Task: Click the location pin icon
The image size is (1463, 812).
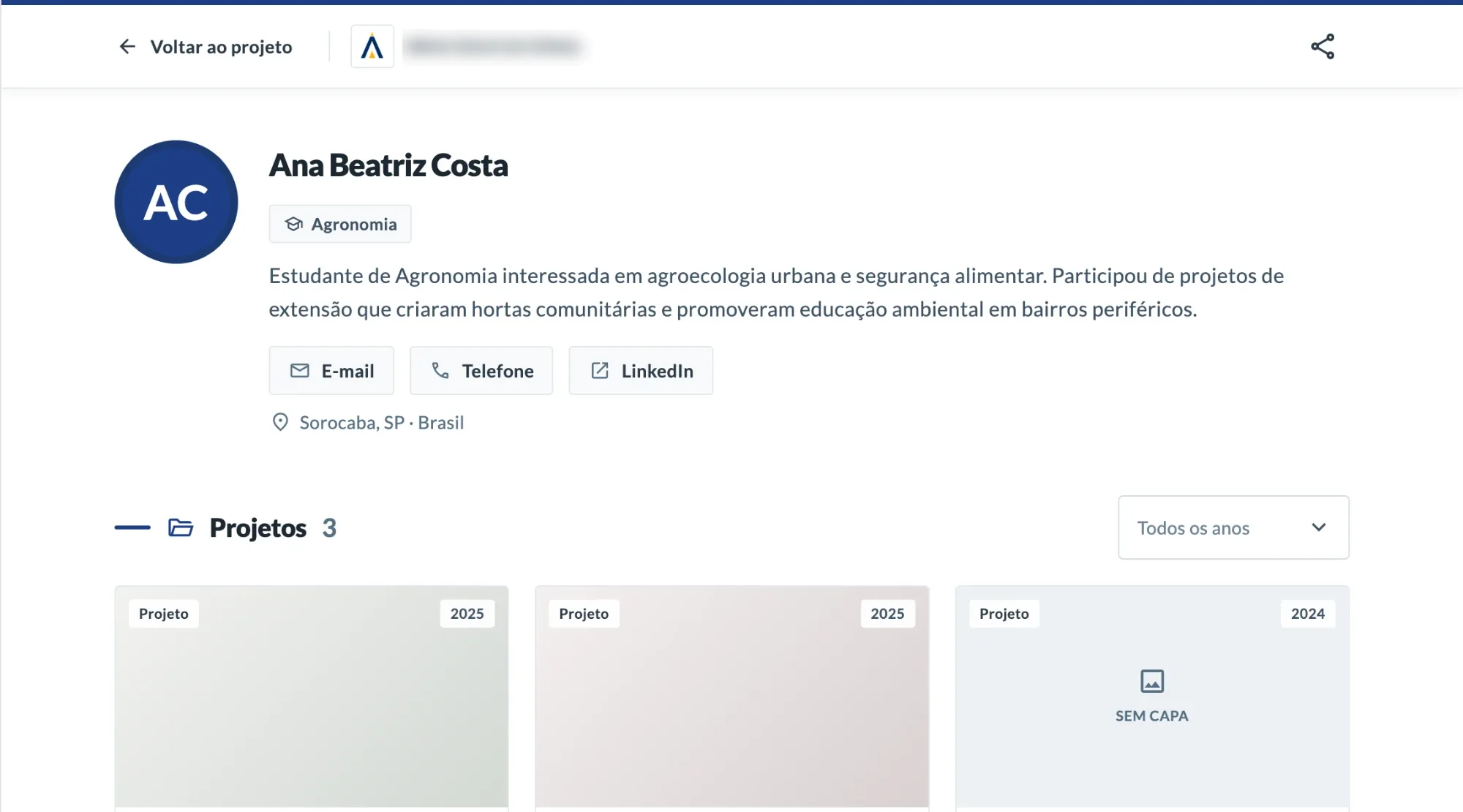Action: 280,422
